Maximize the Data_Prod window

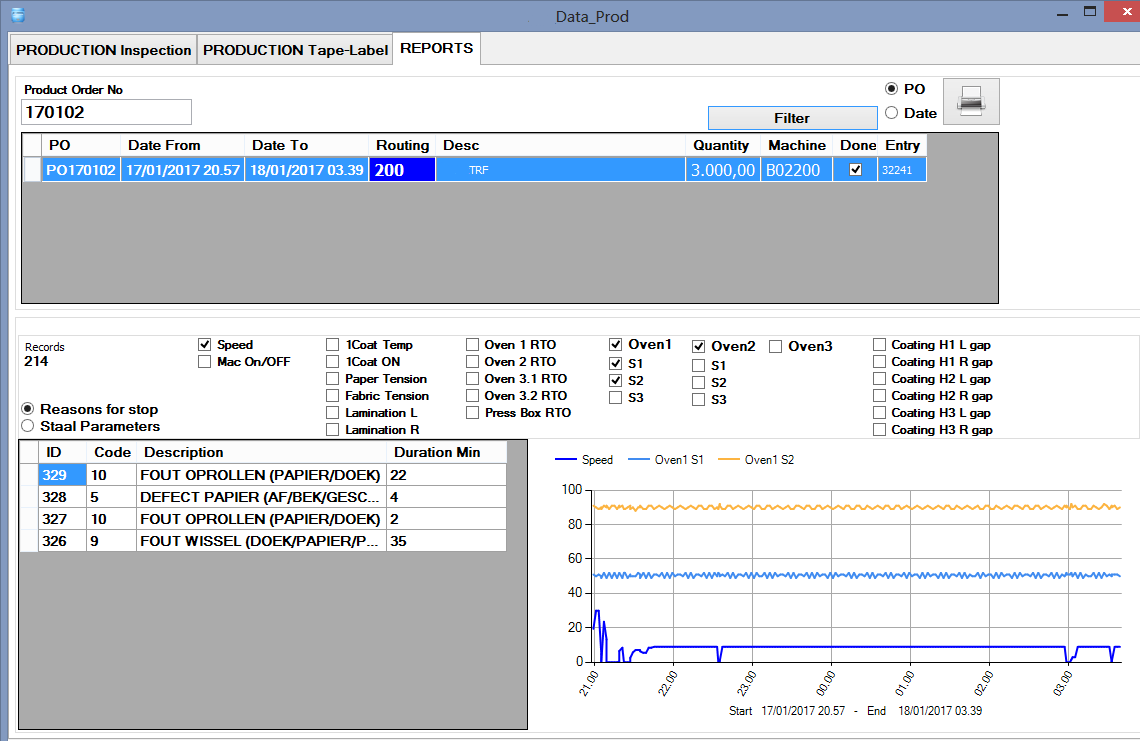pos(1090,12)
